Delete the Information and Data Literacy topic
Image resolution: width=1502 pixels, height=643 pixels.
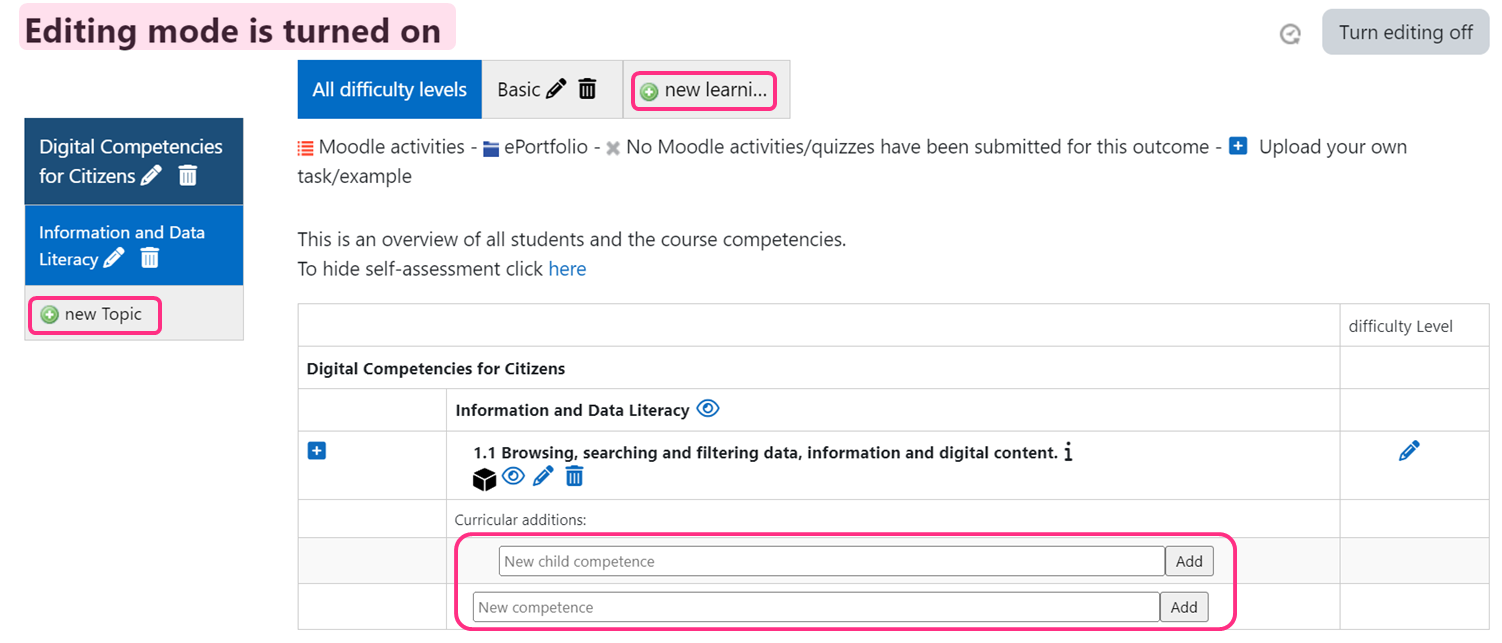click(150, 259)
